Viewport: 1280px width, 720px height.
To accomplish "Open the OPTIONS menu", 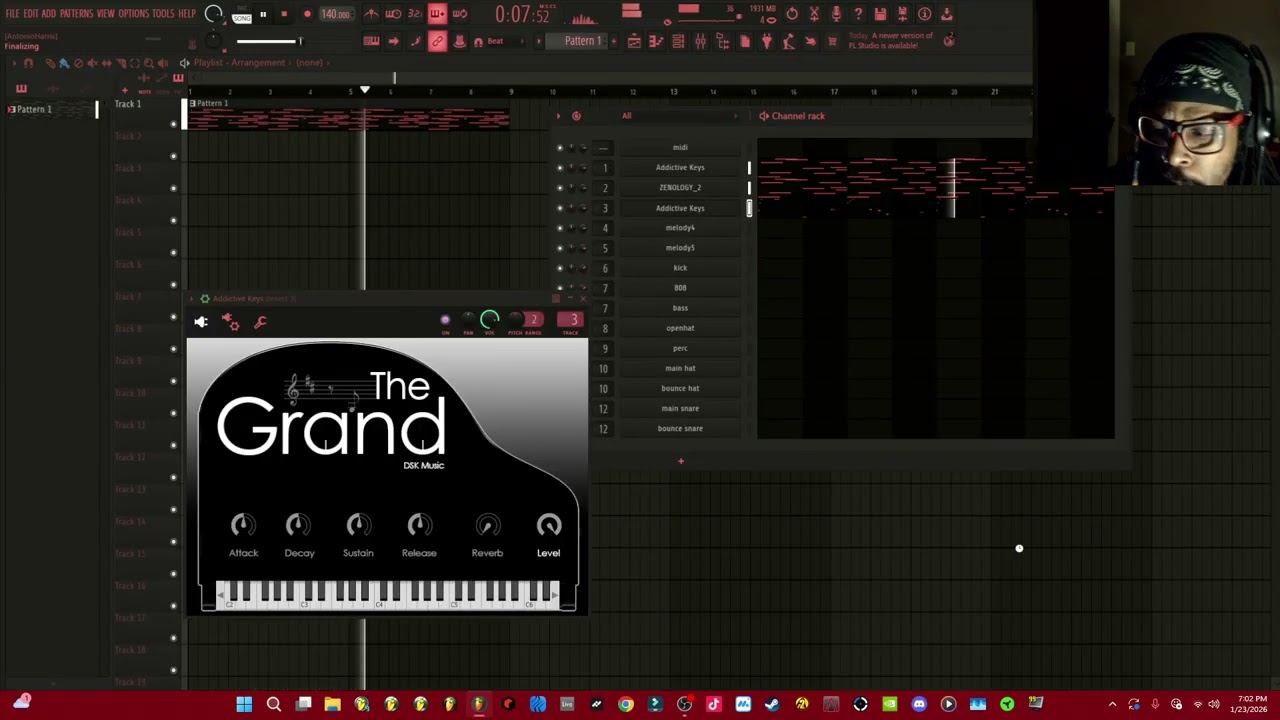I will [133, 14].
